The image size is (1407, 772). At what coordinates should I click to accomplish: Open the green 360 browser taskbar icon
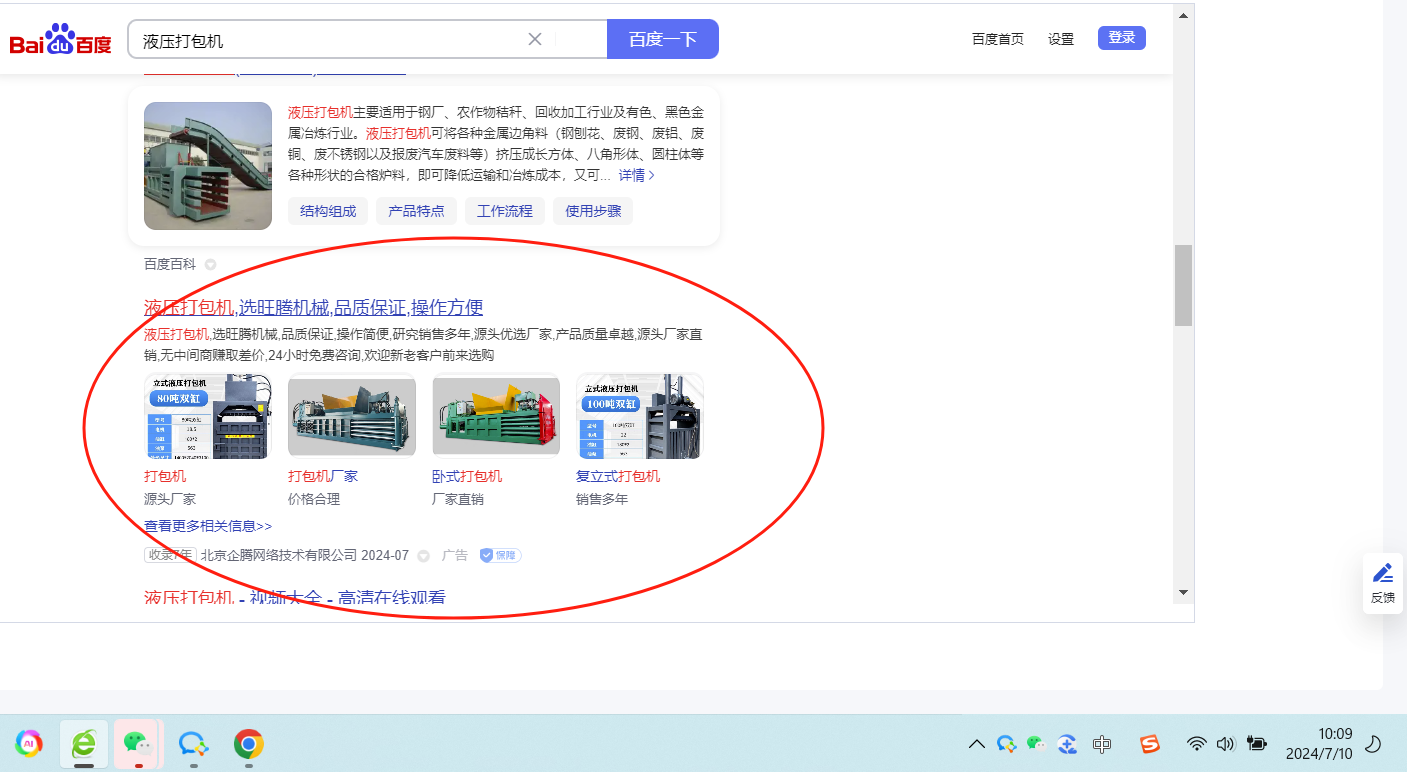(x=84, y=743)
